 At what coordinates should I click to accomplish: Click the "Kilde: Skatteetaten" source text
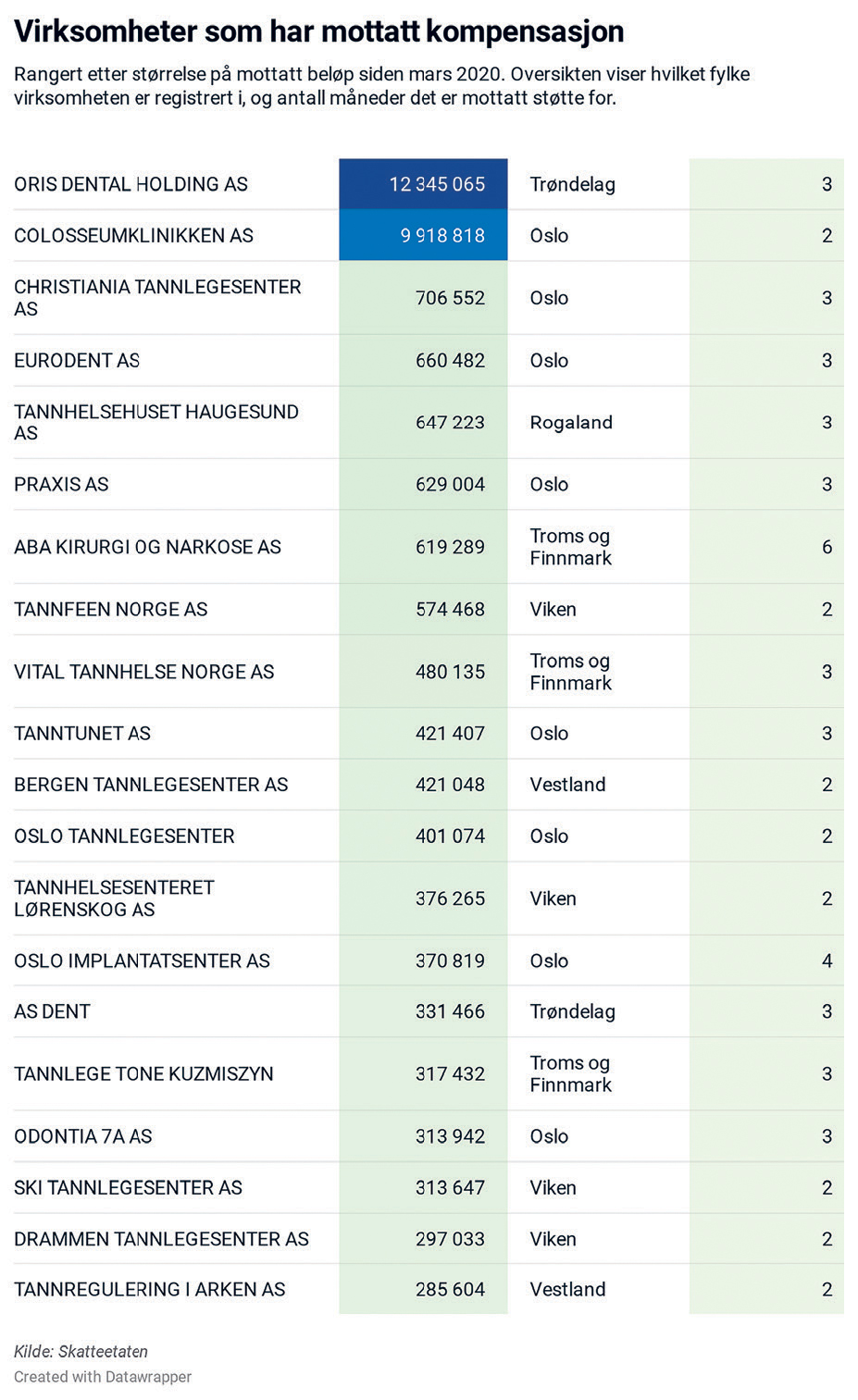(81, 1351)
